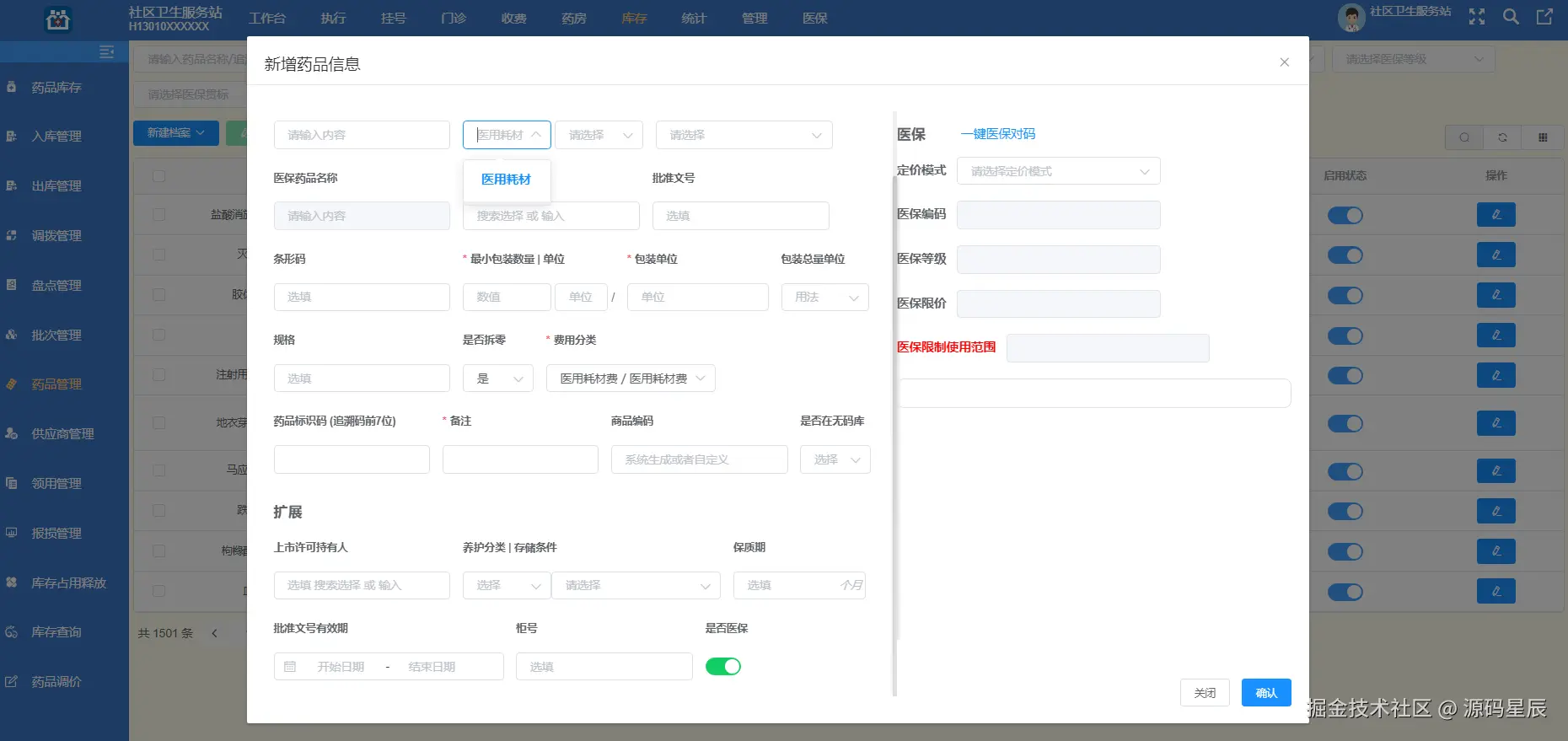The width and height of the screenshot is (1568, 741).
Task: Click the edit icon in the first table row
Action: pyautogui.click(x=1496, y=215)
